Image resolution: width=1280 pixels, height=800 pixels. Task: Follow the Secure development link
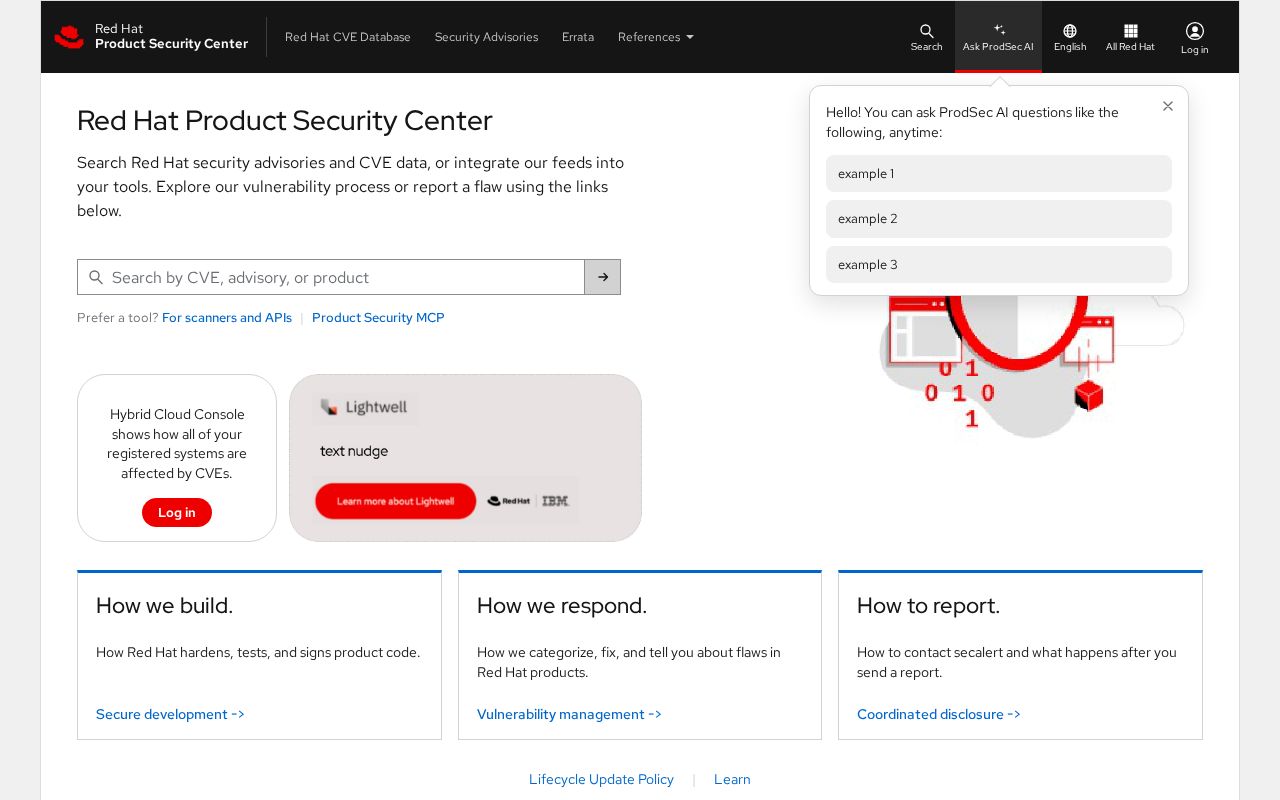[170, 714]
